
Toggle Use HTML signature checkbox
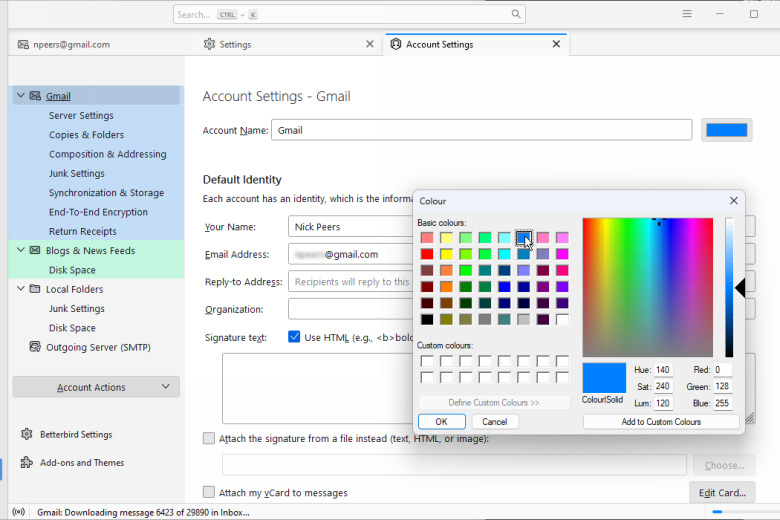294,337
